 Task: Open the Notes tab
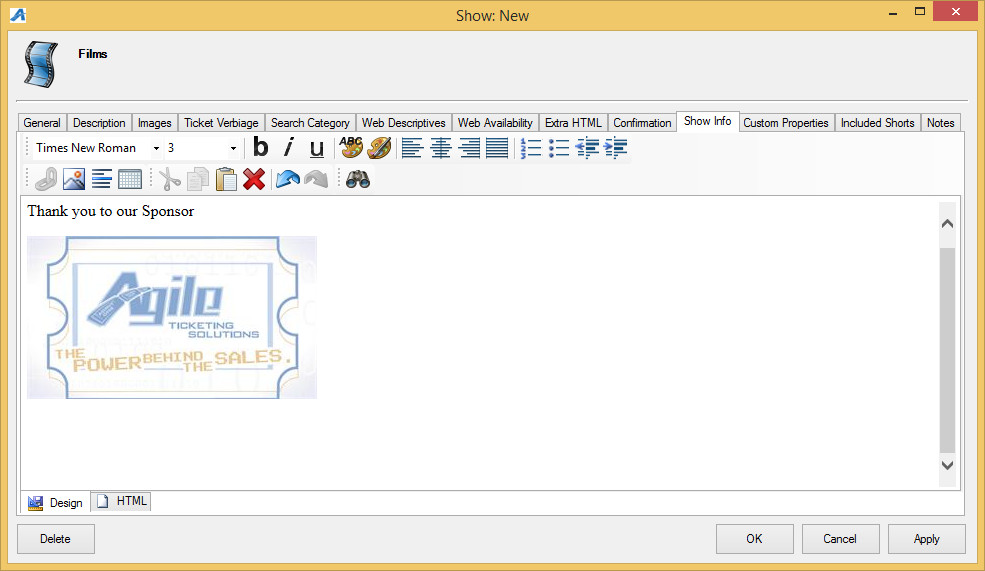[x=940, y=123]
